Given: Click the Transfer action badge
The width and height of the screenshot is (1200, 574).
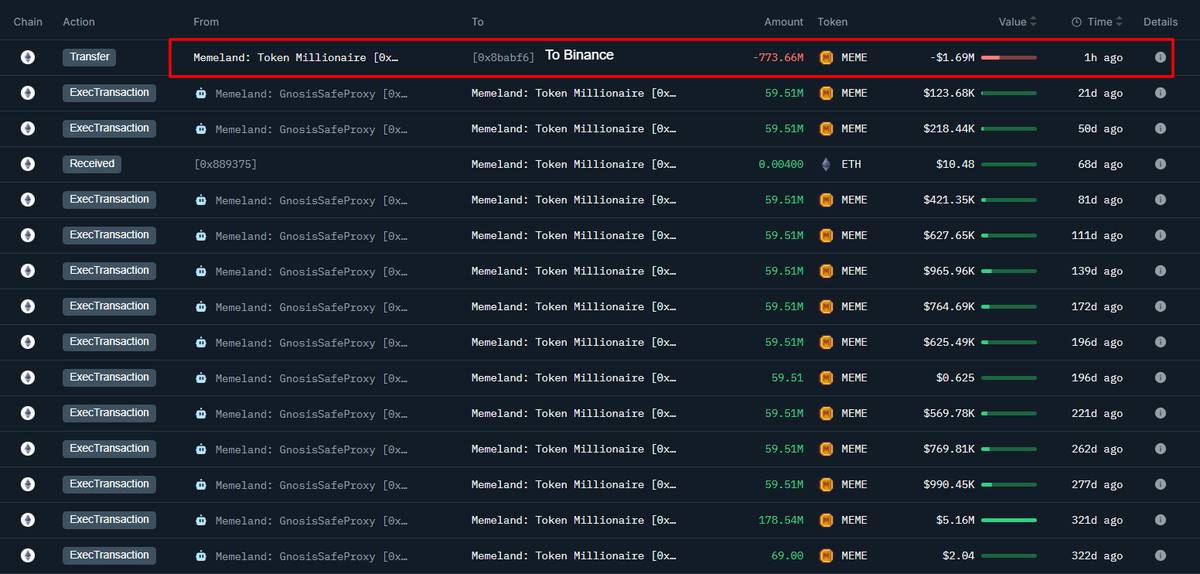Looking at the screenshot, I should pyautogui.click(x=90, y=58).
